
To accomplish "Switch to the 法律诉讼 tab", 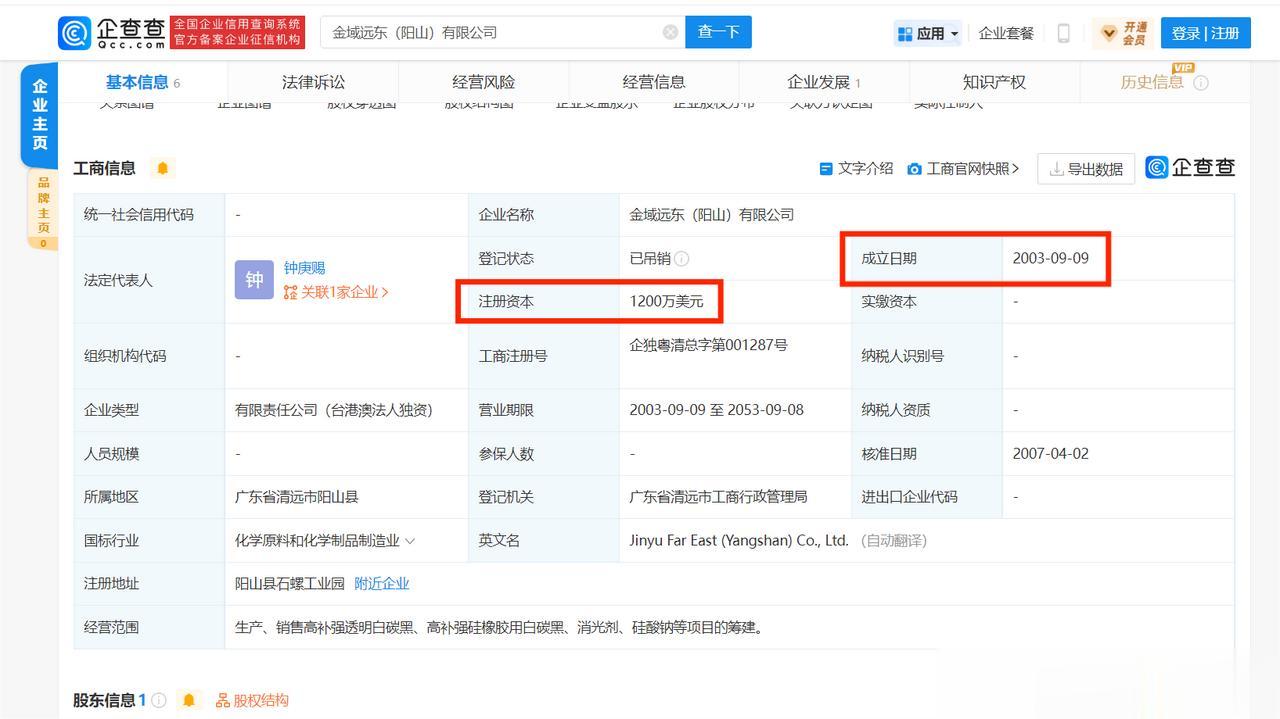I will click(313, 82).
